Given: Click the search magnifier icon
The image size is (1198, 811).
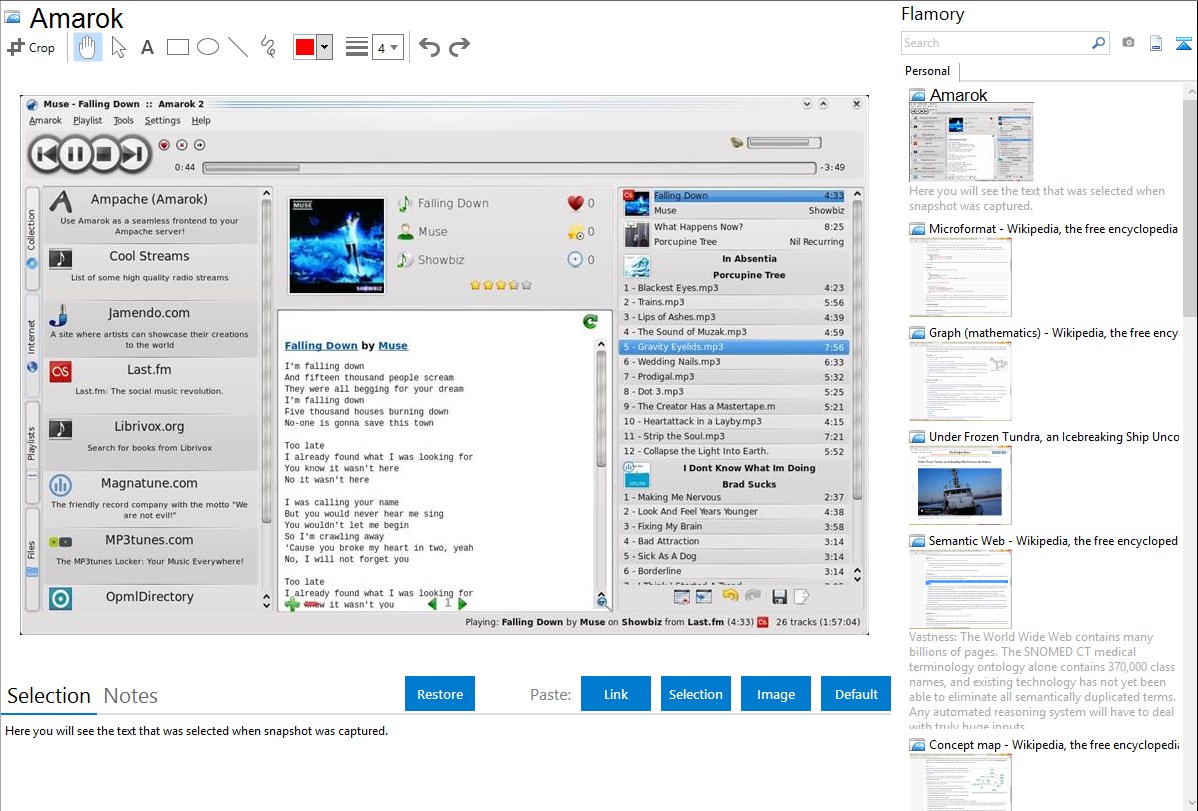Looking at the screenshot, I should (1099, 43).
